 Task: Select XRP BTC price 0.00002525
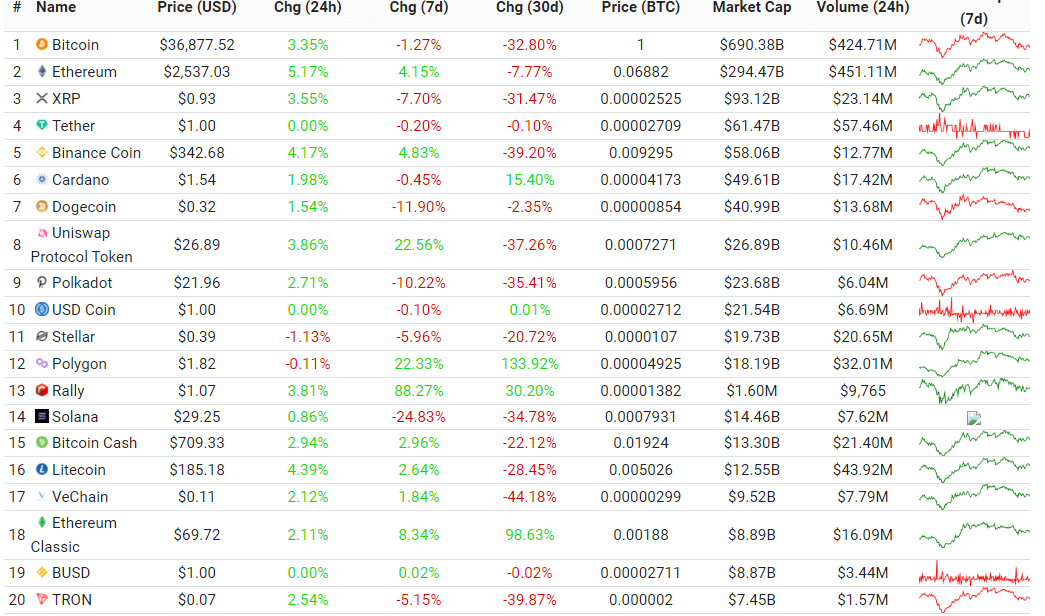tap(640, 99)
